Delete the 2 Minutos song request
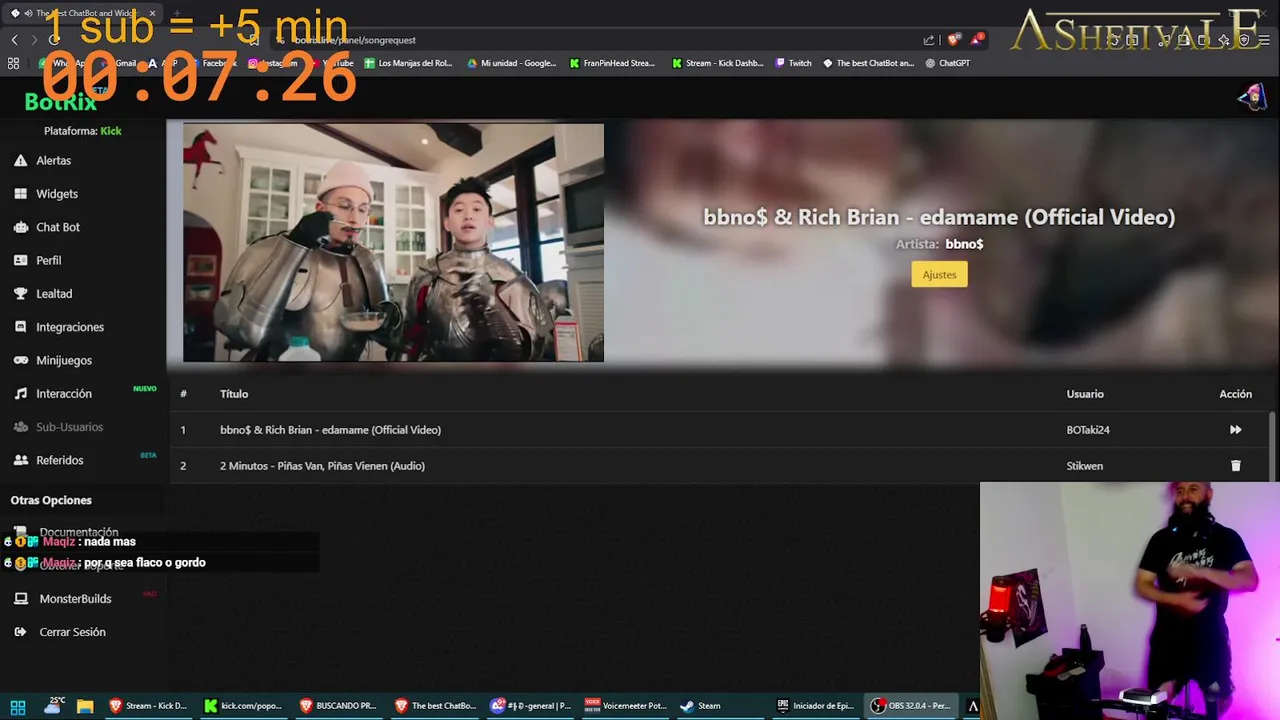Screen dimensions: 1280x720 1235,466
